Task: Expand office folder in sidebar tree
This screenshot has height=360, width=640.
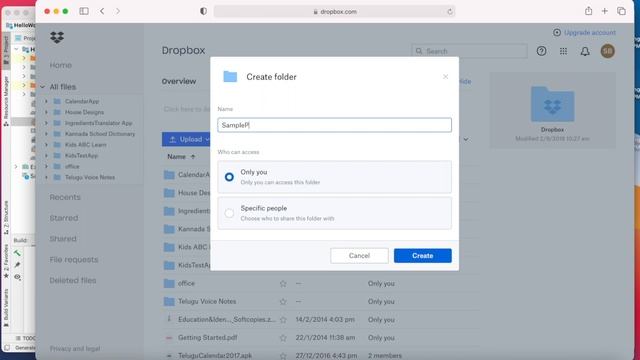Action: (46, 167)
